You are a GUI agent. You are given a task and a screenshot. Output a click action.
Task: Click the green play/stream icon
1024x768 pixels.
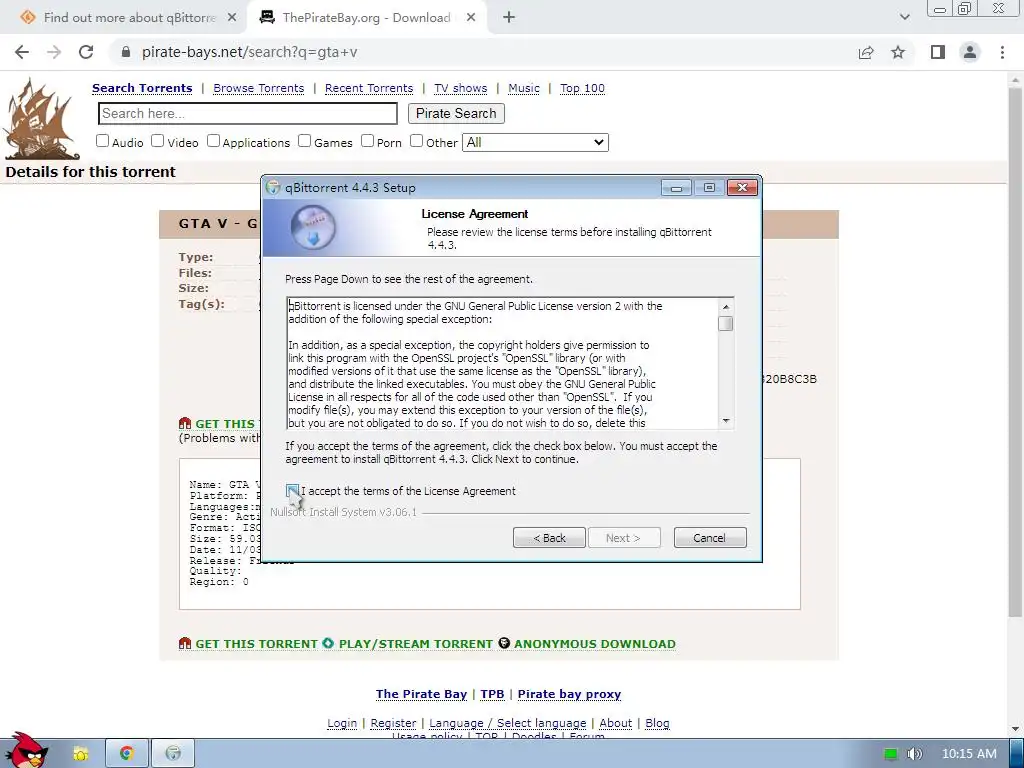pyautogui.click(x=328, y=643)
